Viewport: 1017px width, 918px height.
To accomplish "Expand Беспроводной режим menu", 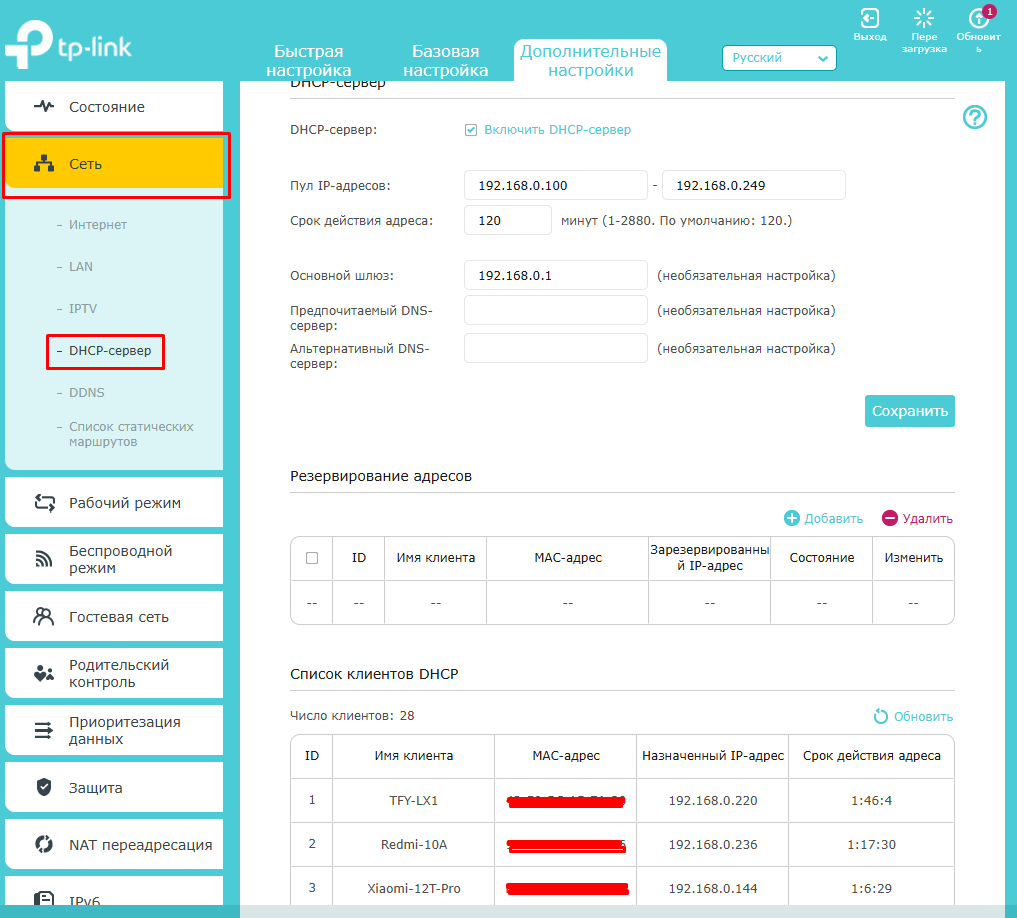I will (x=114, y=559).
